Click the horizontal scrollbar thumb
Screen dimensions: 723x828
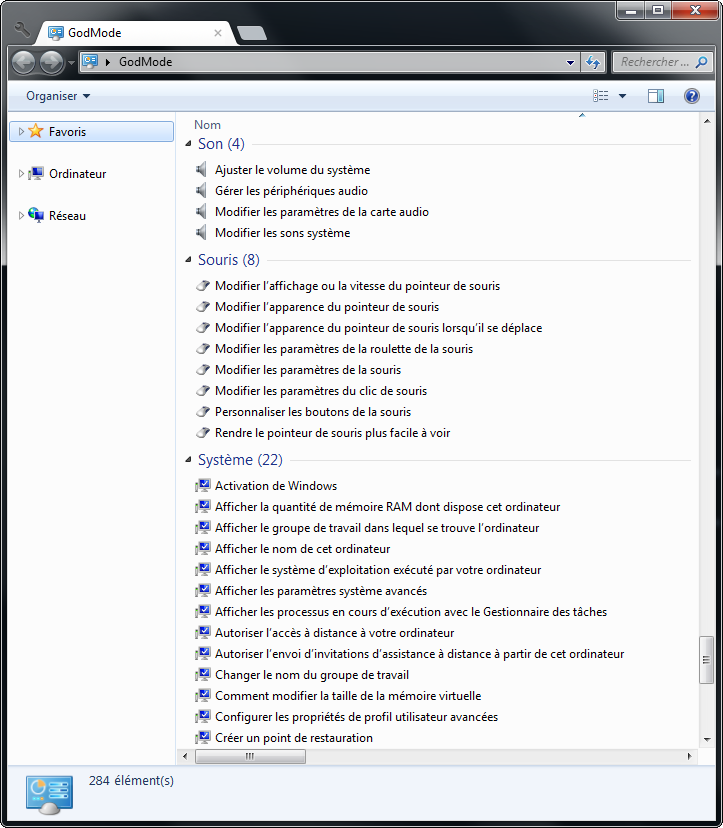click(250, 757)
